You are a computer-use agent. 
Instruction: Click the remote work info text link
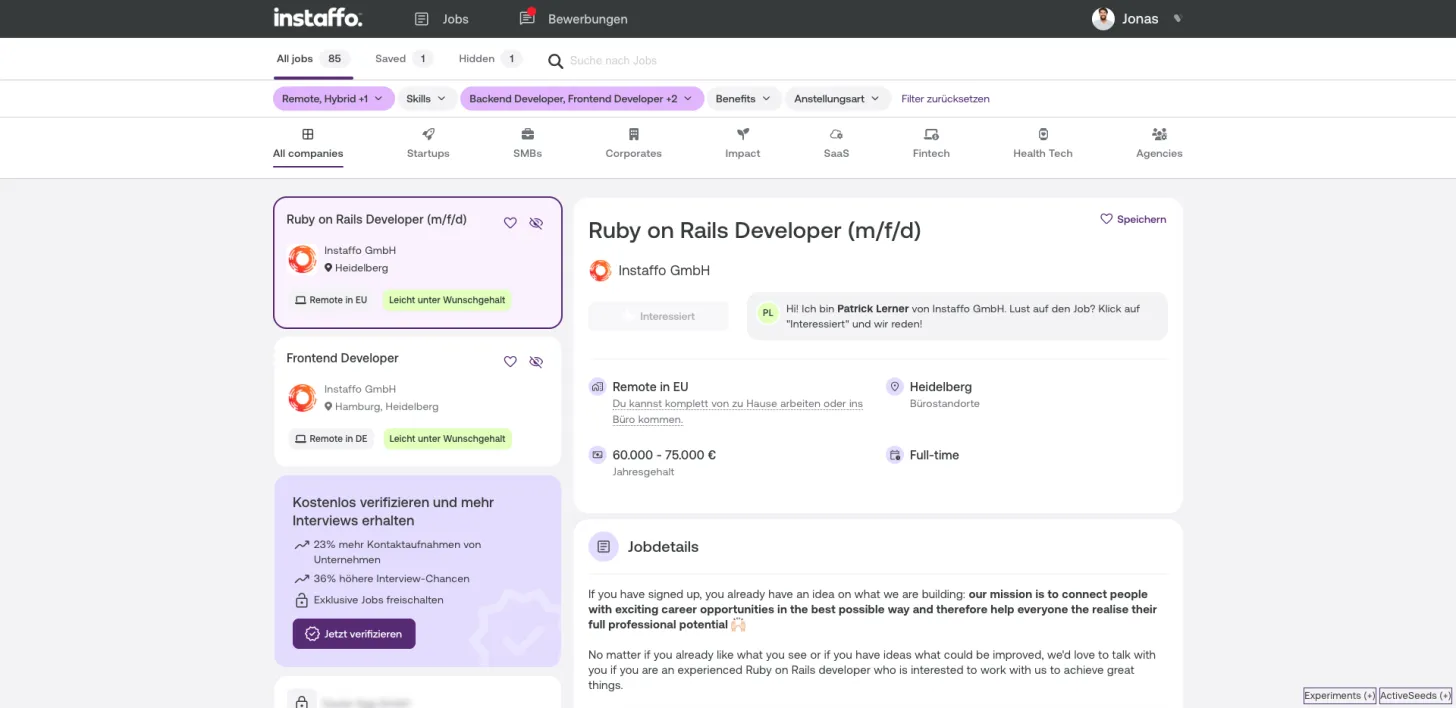[738, 411]
